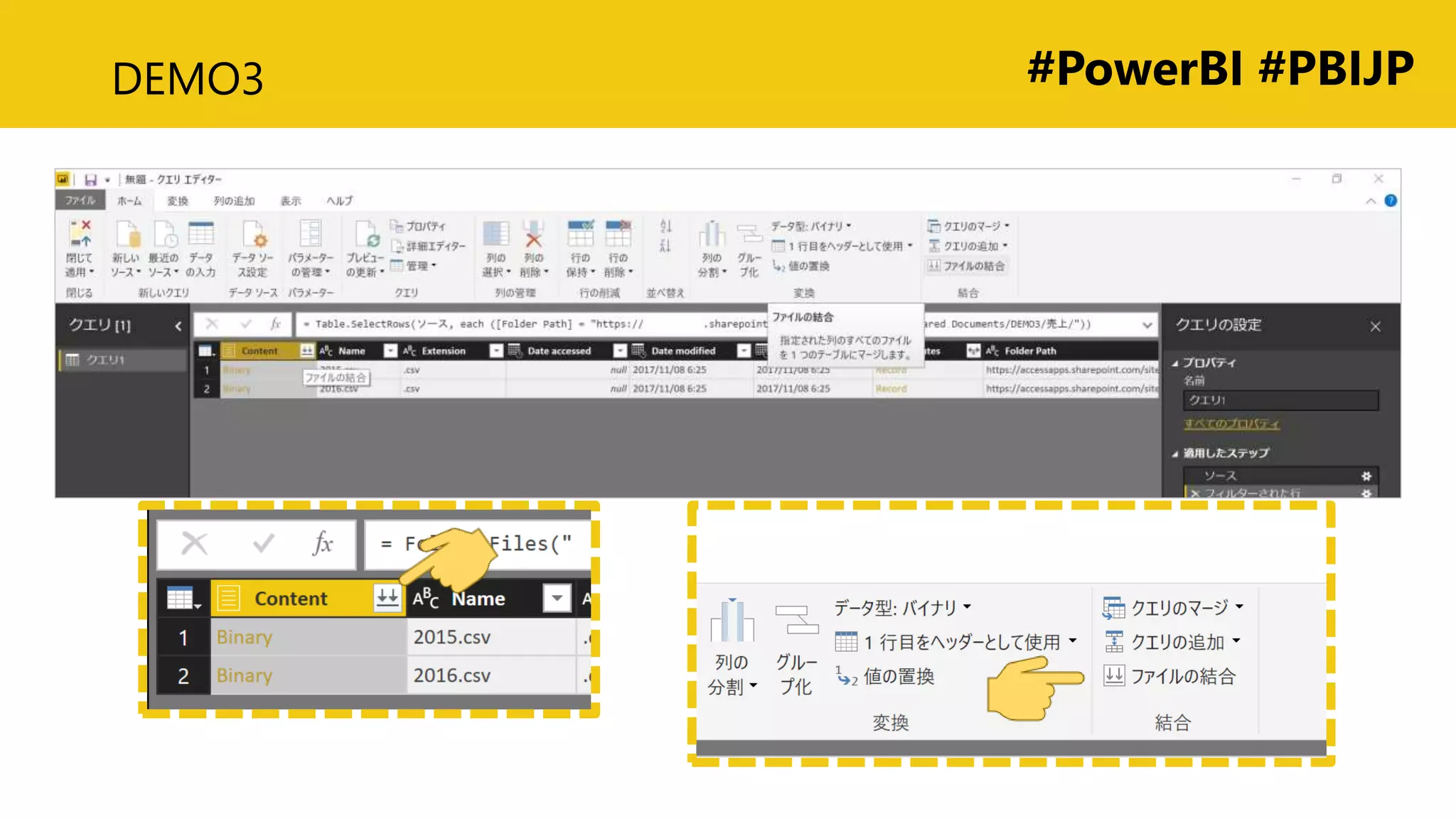Click プレビューの更新 icon
The image size is (1456, 819).
point(366,234)
